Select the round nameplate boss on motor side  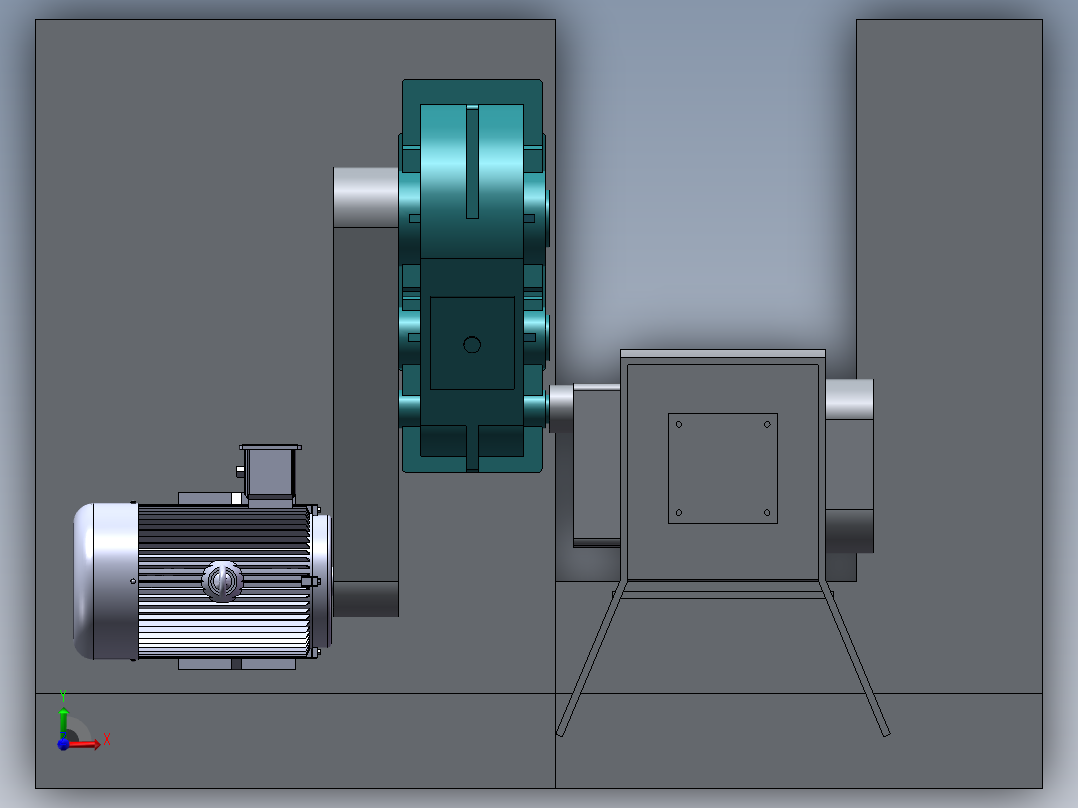pos(222,581)
